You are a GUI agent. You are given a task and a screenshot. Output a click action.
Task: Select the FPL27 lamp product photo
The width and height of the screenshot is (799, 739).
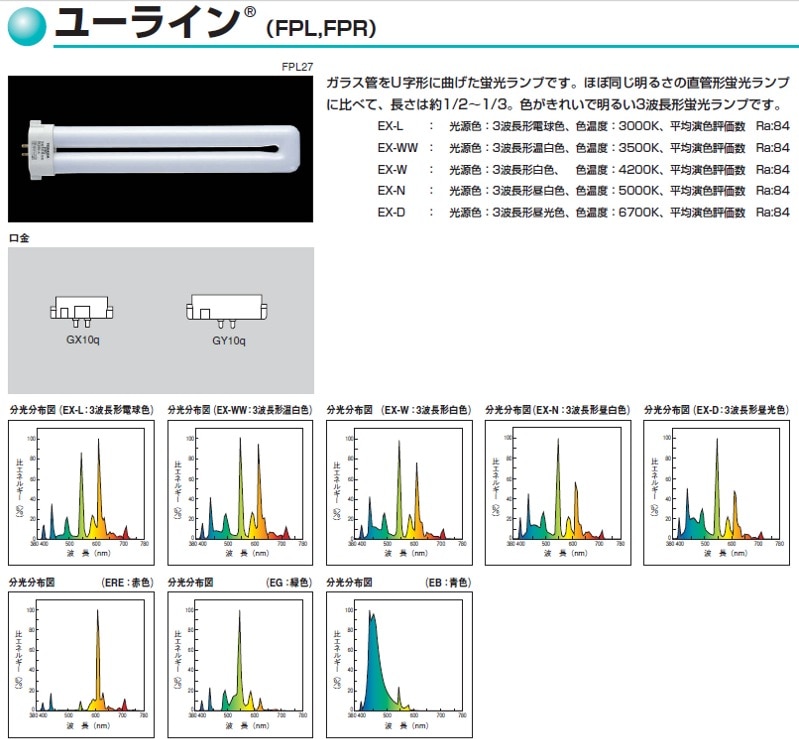160,150
